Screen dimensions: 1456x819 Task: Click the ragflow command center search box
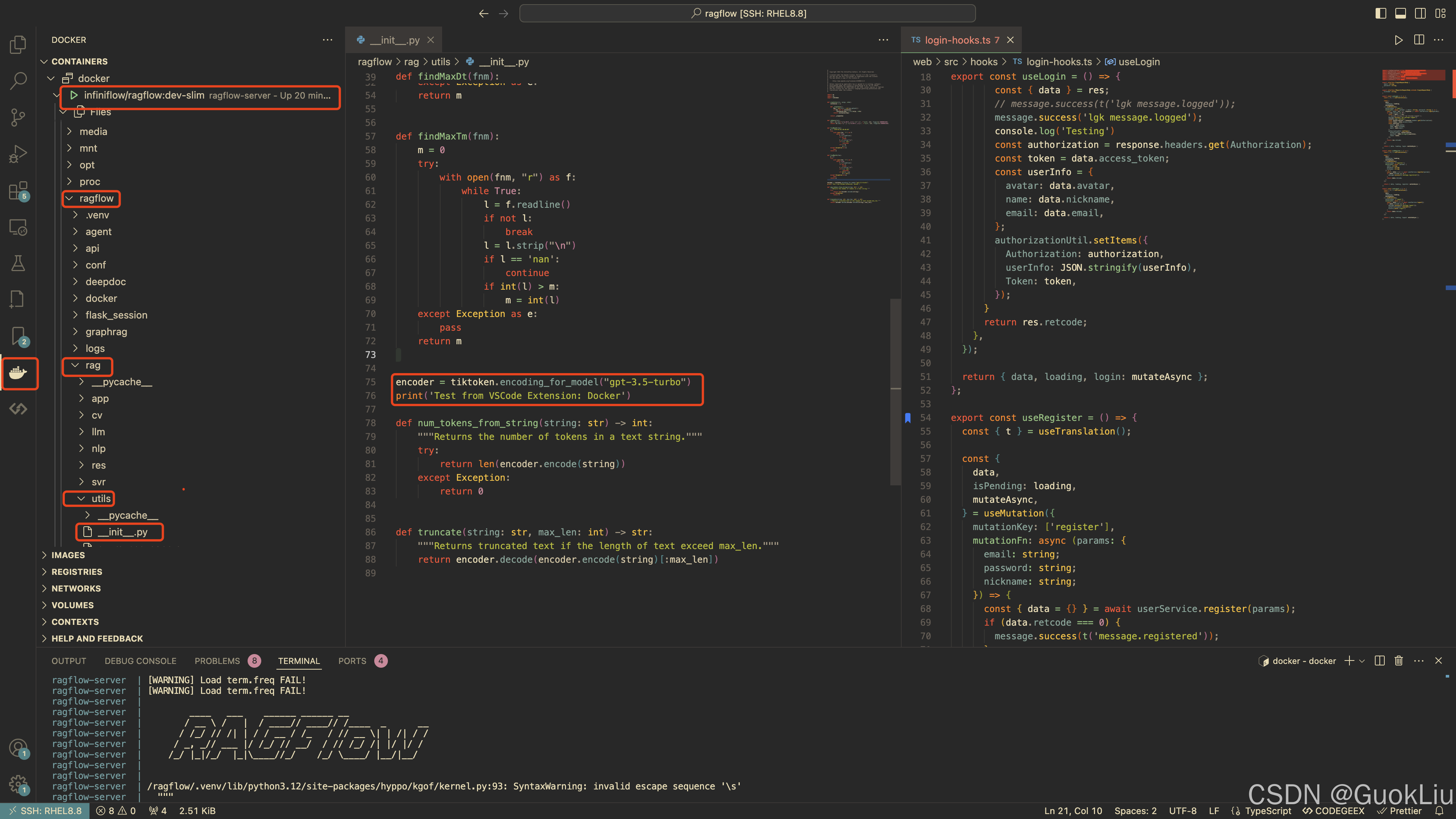pyautogui.click(x=747, y=13)
